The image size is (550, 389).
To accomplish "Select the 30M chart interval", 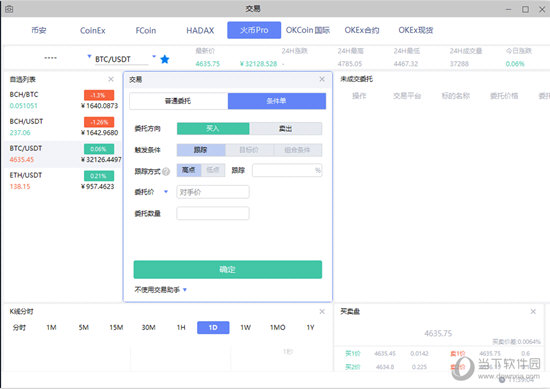I will pos(148,328).
